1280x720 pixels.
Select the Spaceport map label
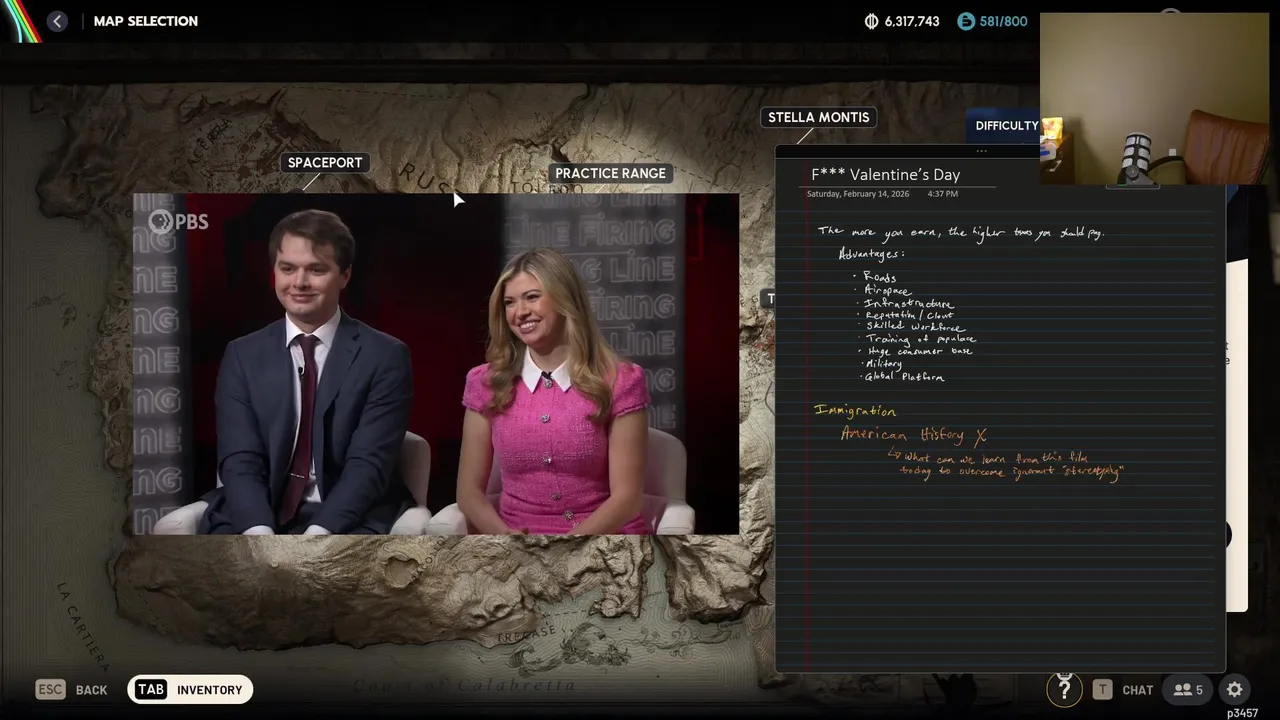[x=325, y=162]
